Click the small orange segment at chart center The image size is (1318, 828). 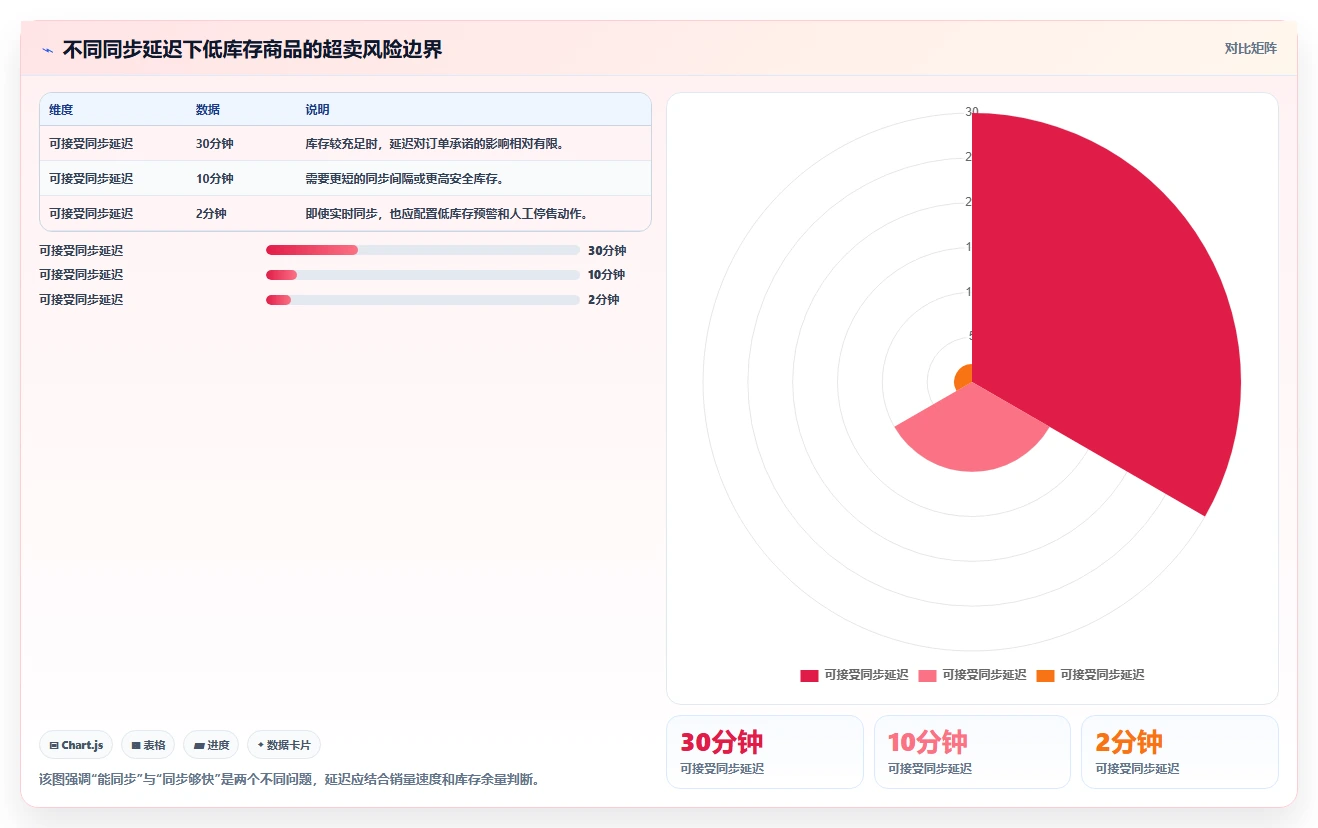[964, 378]
